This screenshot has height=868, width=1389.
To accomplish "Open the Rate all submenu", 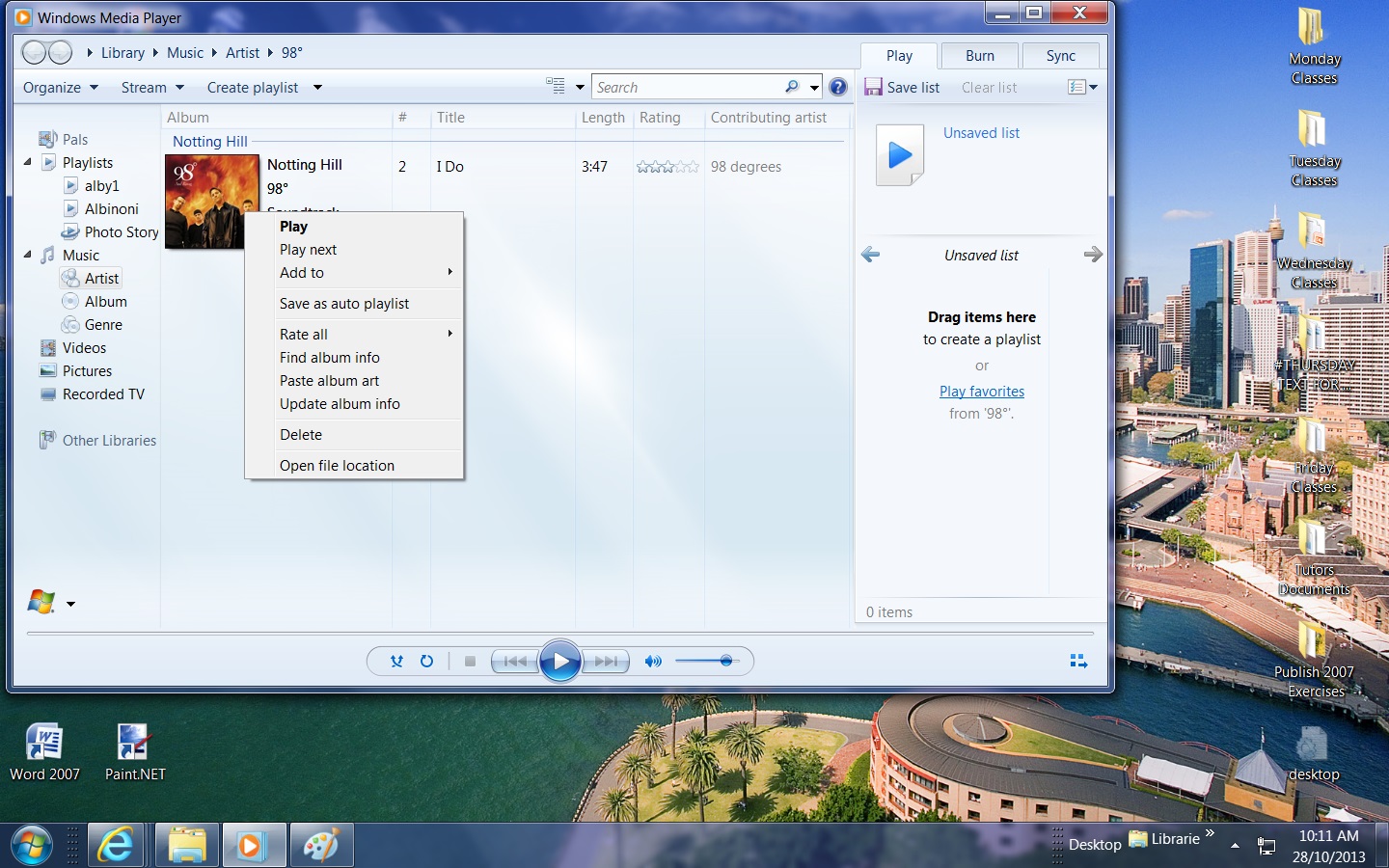I will pyautogui.click(x=354, y=335).
